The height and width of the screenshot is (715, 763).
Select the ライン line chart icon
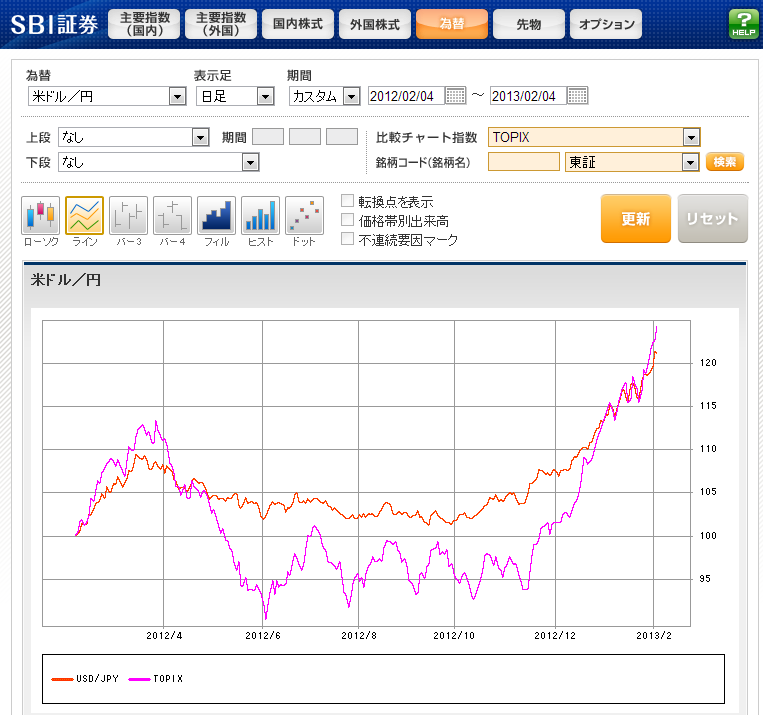pyautogui.click(x=84, y=216)
